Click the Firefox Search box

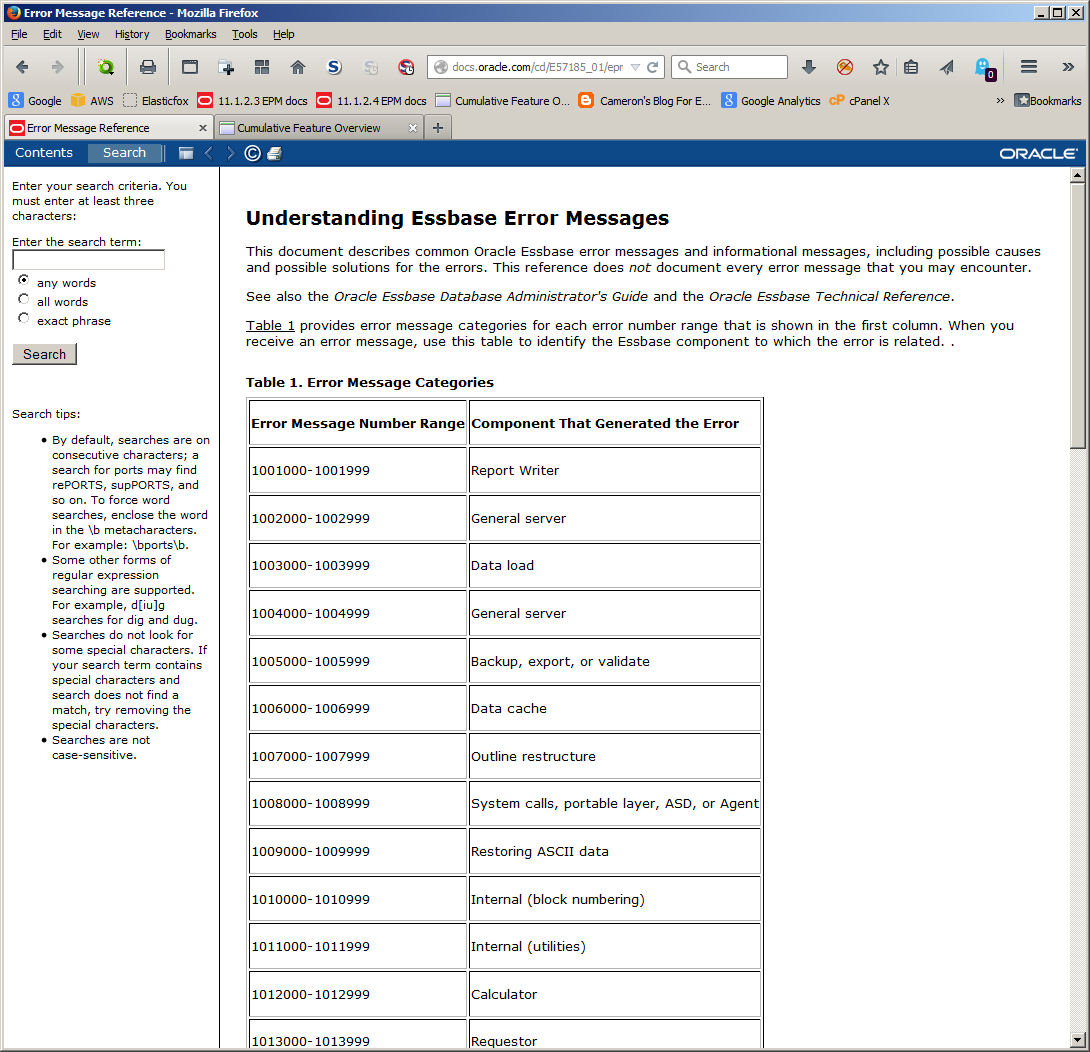(729, 67)
